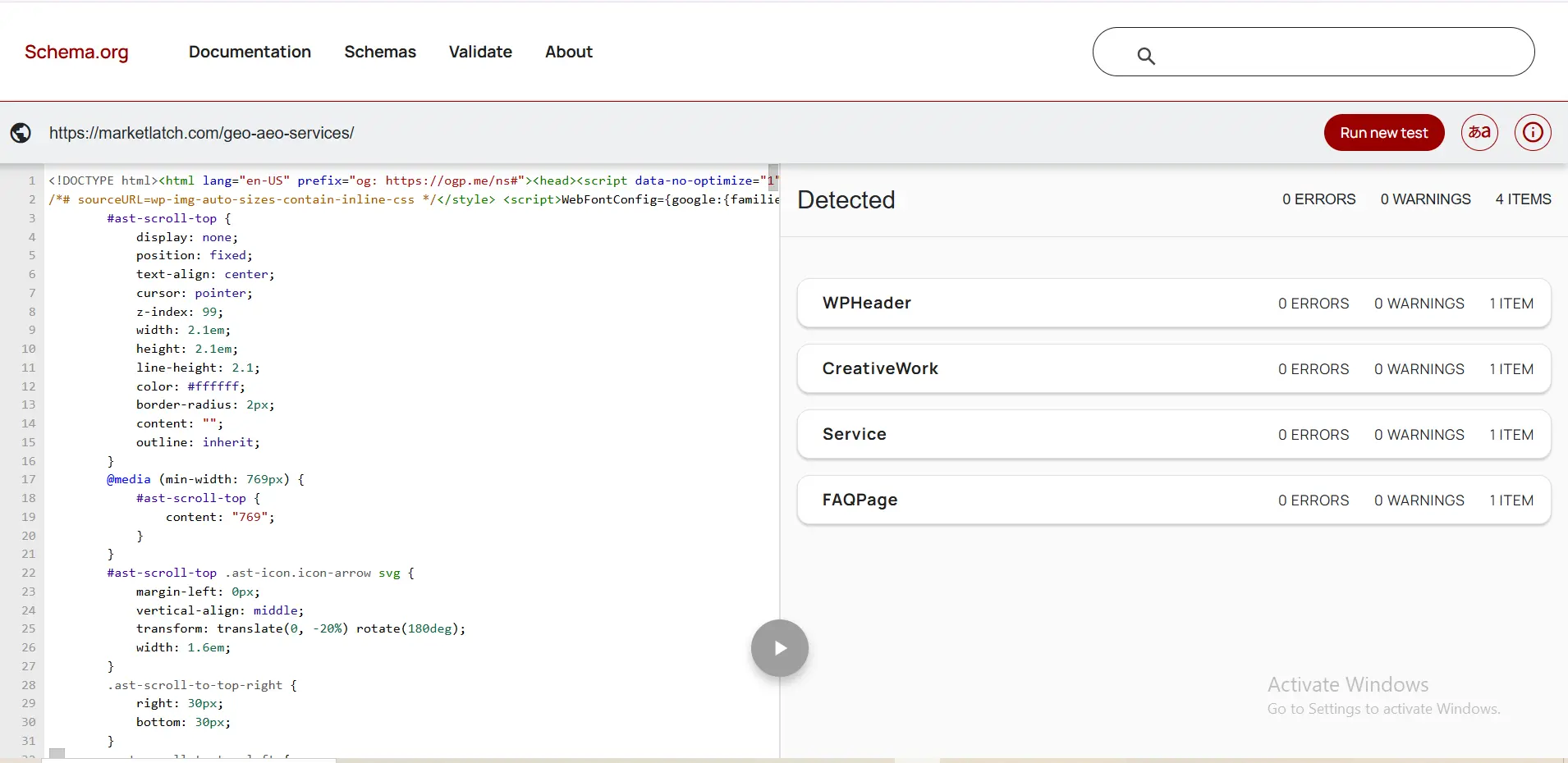Image resolution: width=1568 pixels, height=763 pixels.
Task: Run the test with the play button
Action: [780, 648]
